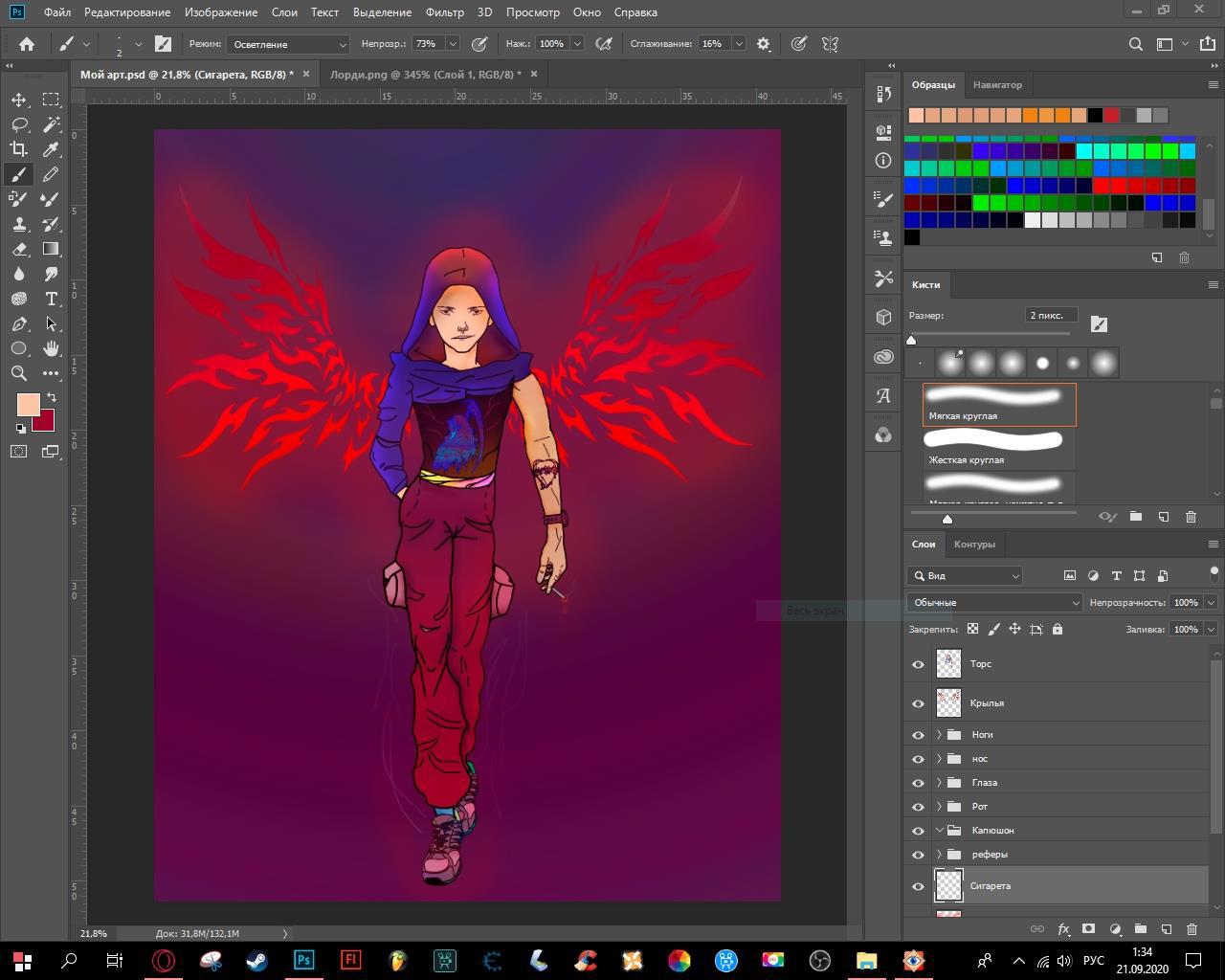The height and width of the screenshot is (980, 1225).
Task: Select the Pen tool
Action: click(19, 323)
